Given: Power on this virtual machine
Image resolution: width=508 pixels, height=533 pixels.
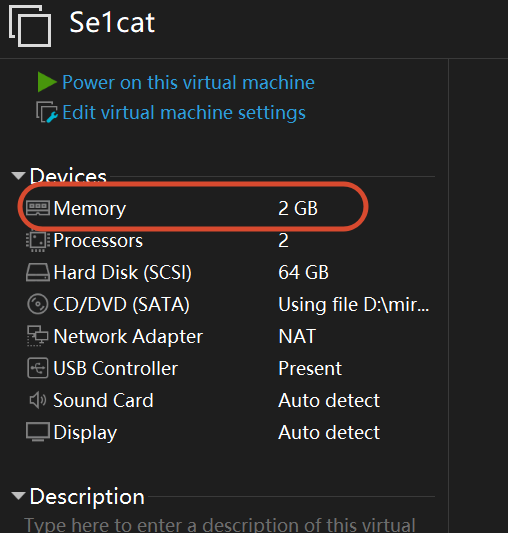Looking at the screenshot, I should [x=188, y=82].
